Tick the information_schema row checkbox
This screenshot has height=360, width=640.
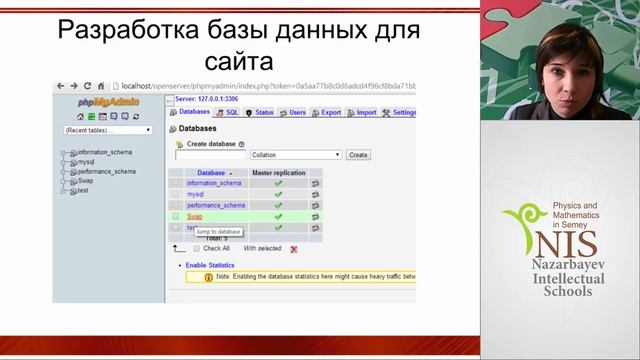click(176, 183)
